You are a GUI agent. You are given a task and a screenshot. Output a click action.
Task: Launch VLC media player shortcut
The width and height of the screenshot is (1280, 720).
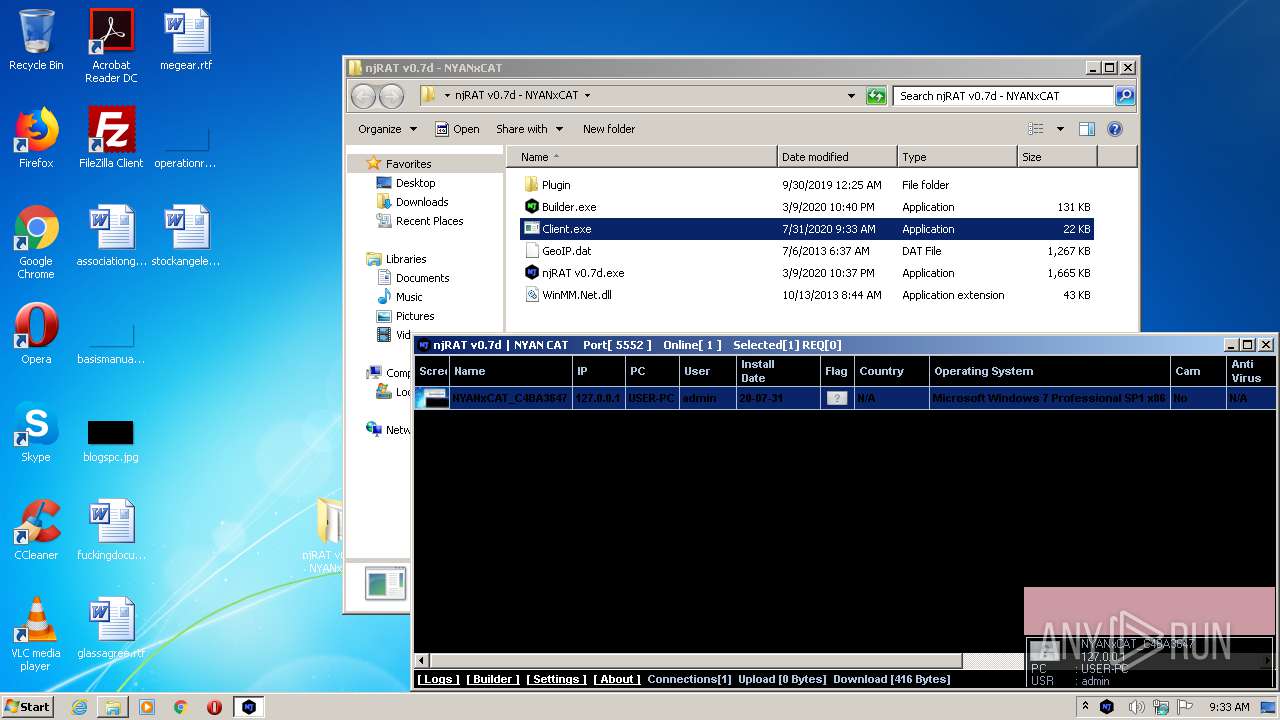[x=36, y=634]
